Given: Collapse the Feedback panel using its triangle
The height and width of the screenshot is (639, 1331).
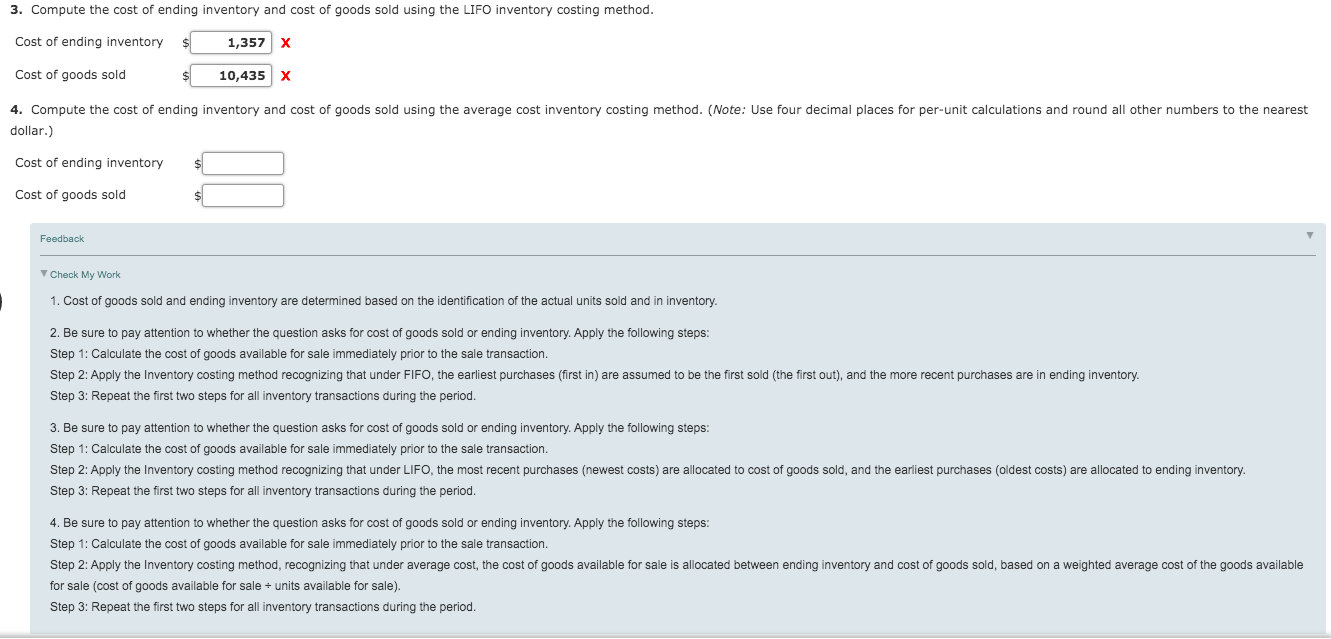Looking at the screenshot, I should tap(1308, 235).
